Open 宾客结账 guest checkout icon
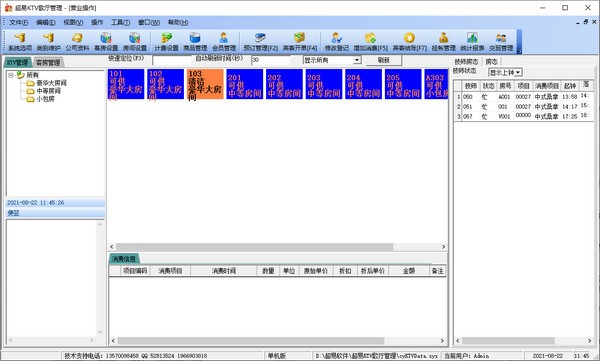Screen dimensions: 600x361 [x=409, y=42]
